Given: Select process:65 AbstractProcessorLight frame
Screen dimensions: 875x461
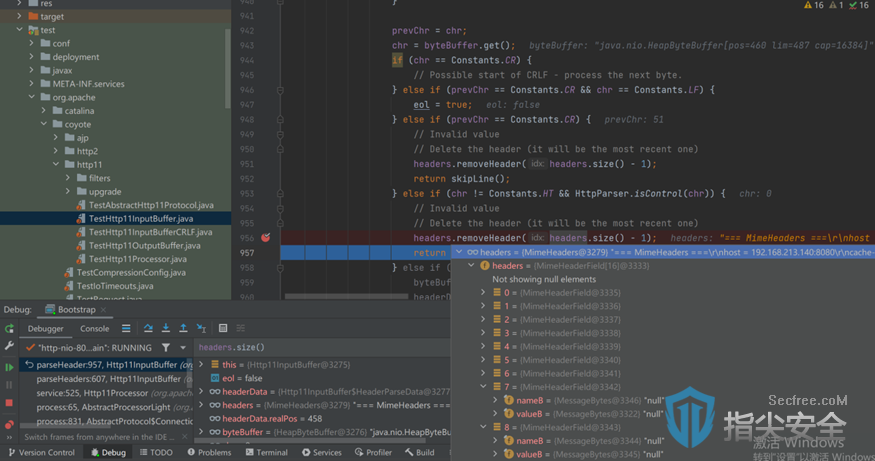Looking at the screenshot, I should (106, 407).
